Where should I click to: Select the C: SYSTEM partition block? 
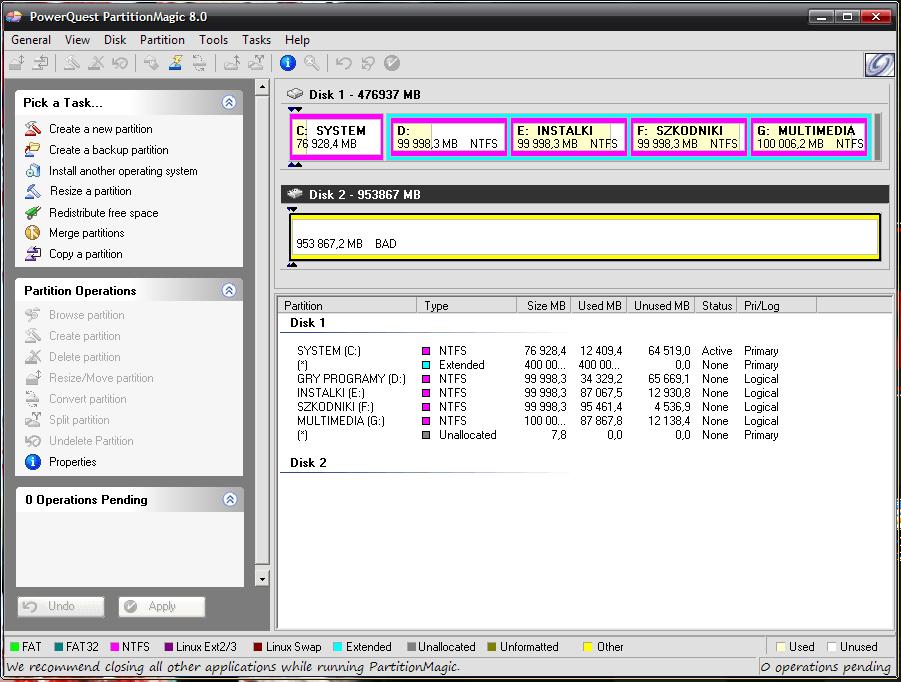point(336,137)
